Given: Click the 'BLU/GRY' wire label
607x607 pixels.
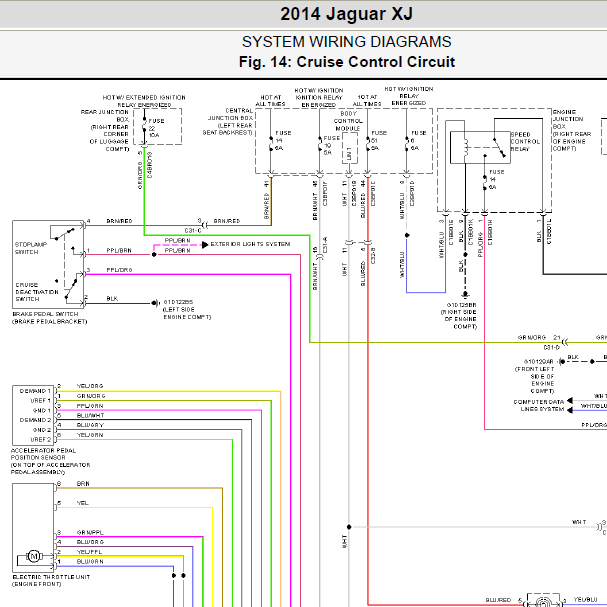Looking at the screenshot, I should [90, 425].
